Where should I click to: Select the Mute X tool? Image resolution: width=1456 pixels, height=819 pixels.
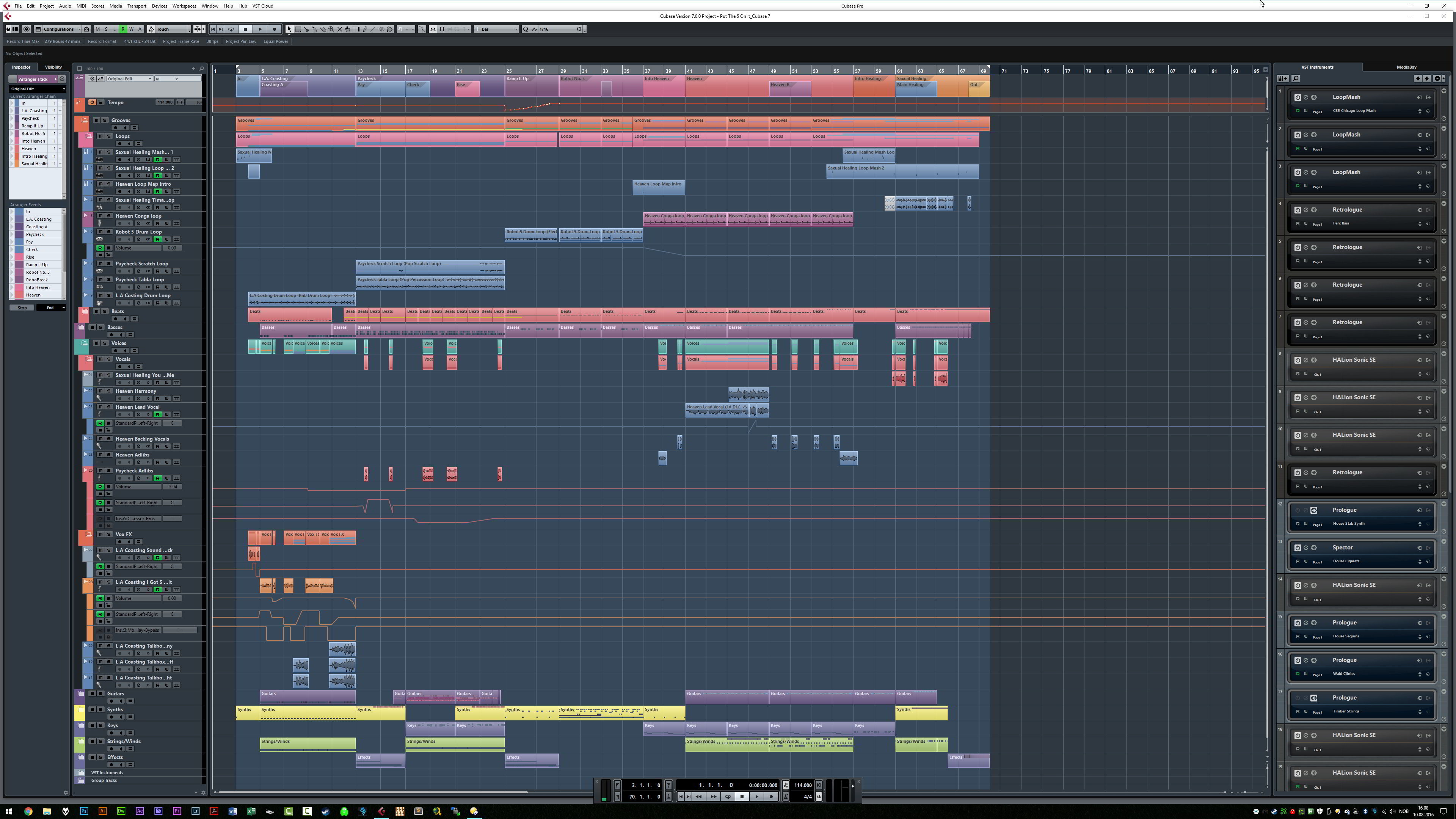[x=340, y=30]
